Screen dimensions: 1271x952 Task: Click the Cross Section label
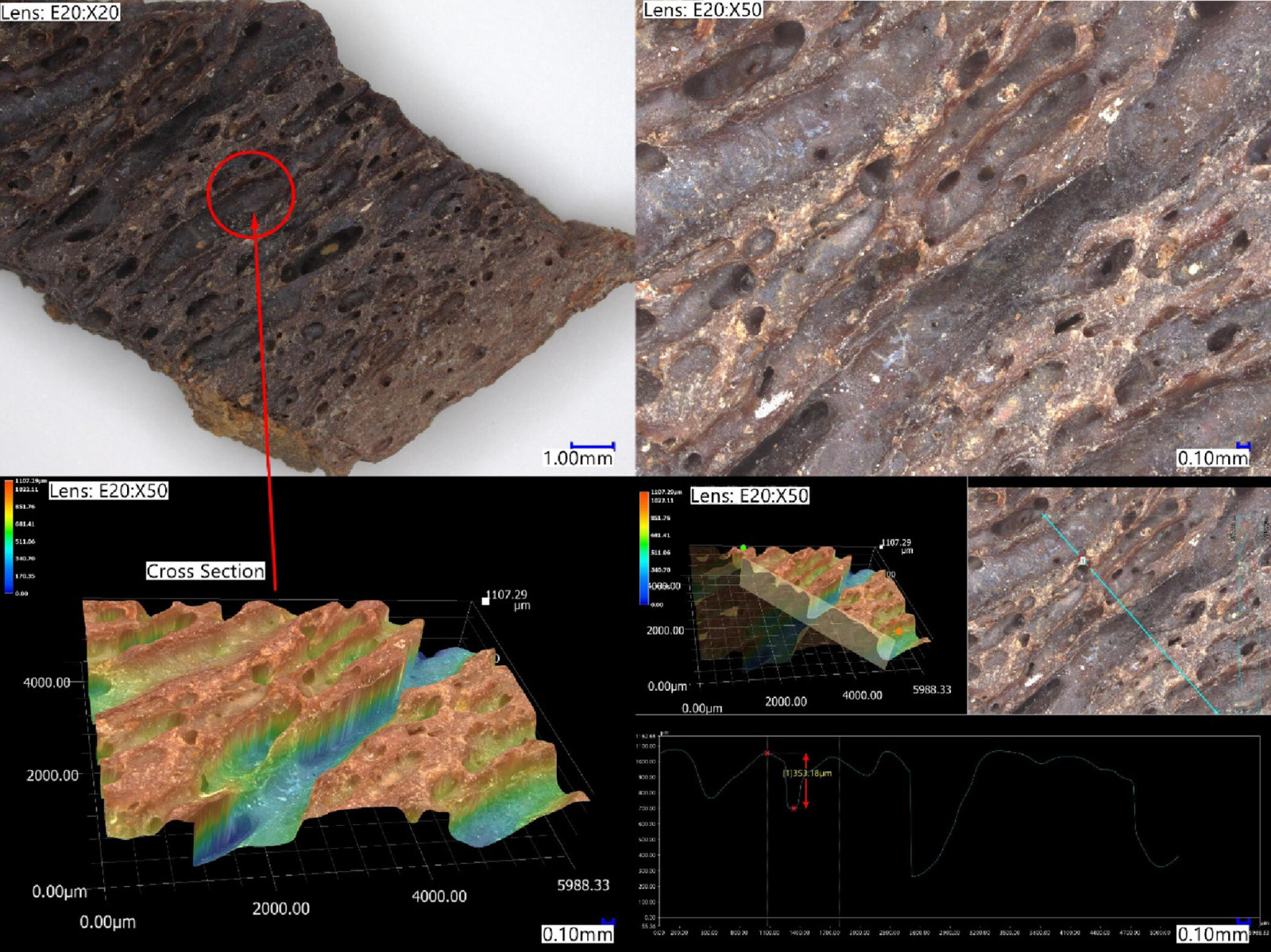click(x=205, y=571)
